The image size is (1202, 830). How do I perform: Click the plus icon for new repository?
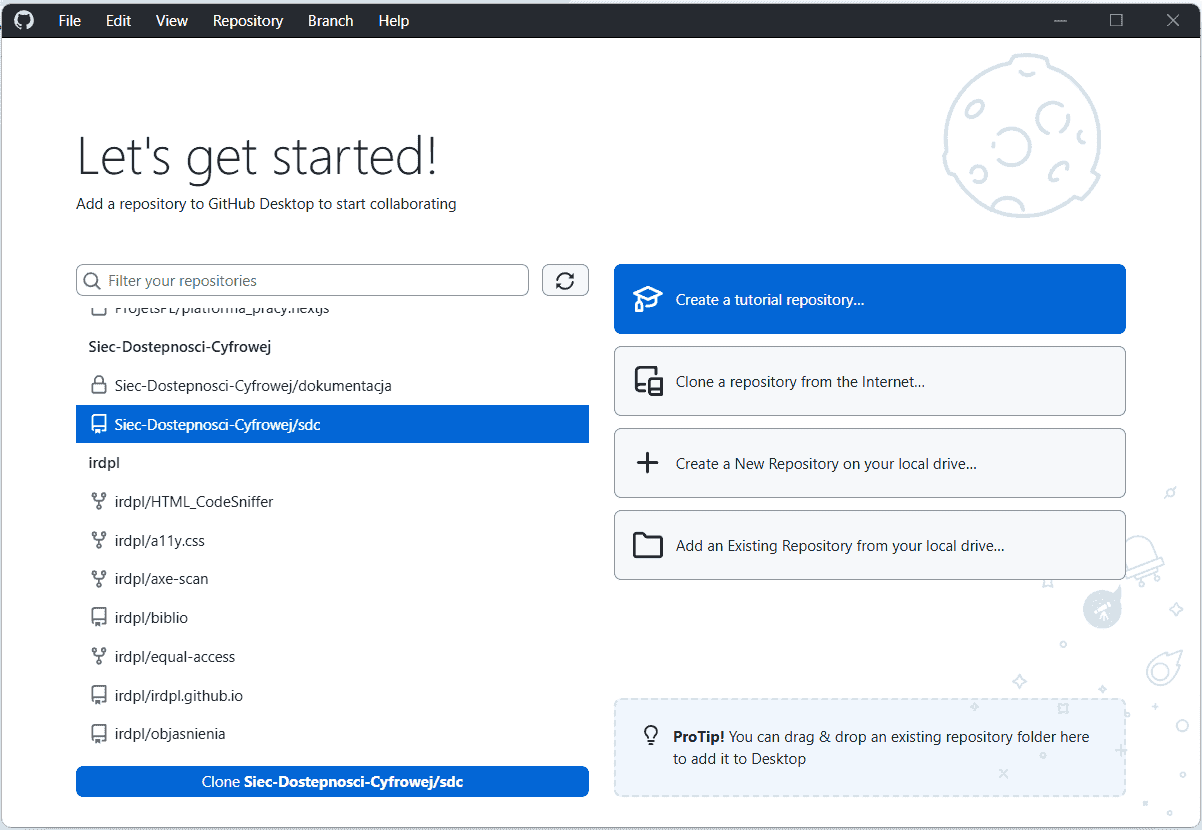point(648,463)
